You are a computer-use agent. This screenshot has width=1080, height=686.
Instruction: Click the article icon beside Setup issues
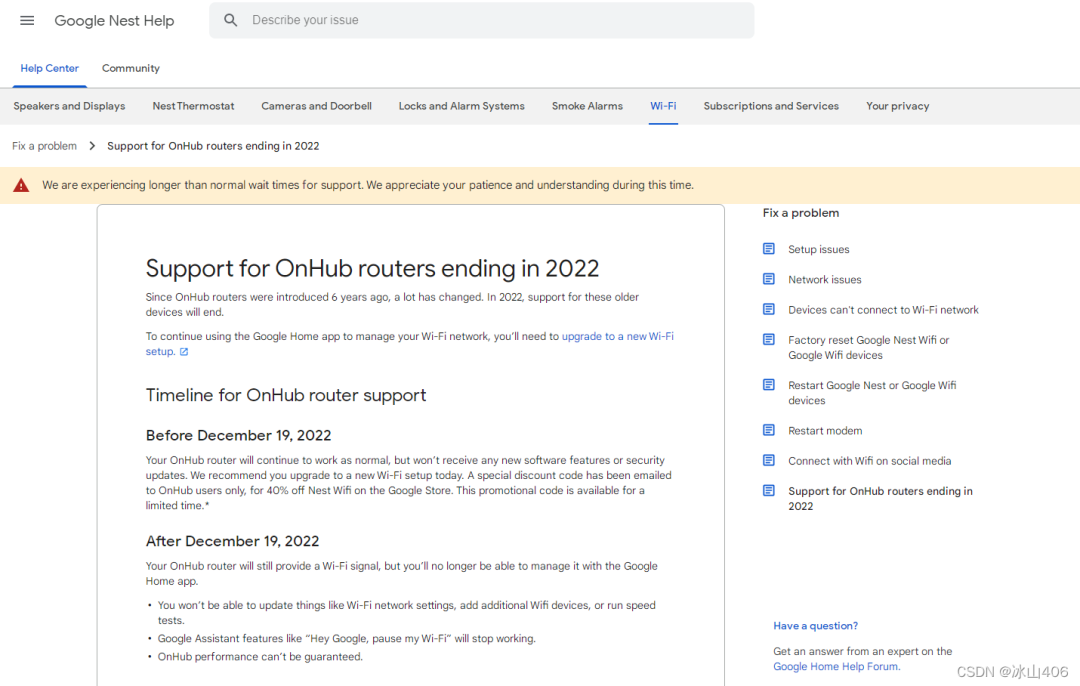(x=769, y=249)
